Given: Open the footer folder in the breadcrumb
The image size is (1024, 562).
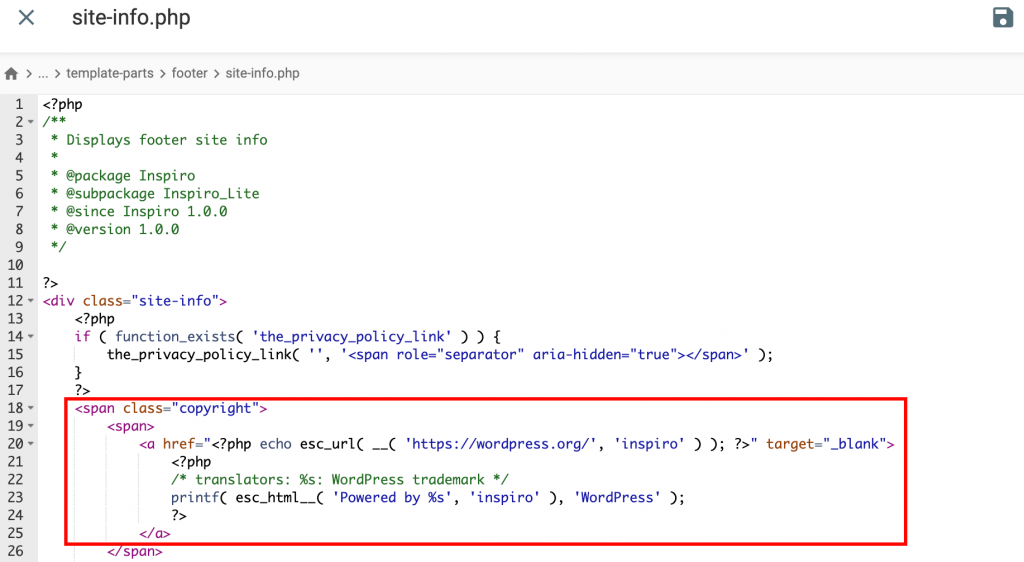Looking at the screenshot, I should coord(188,74).
